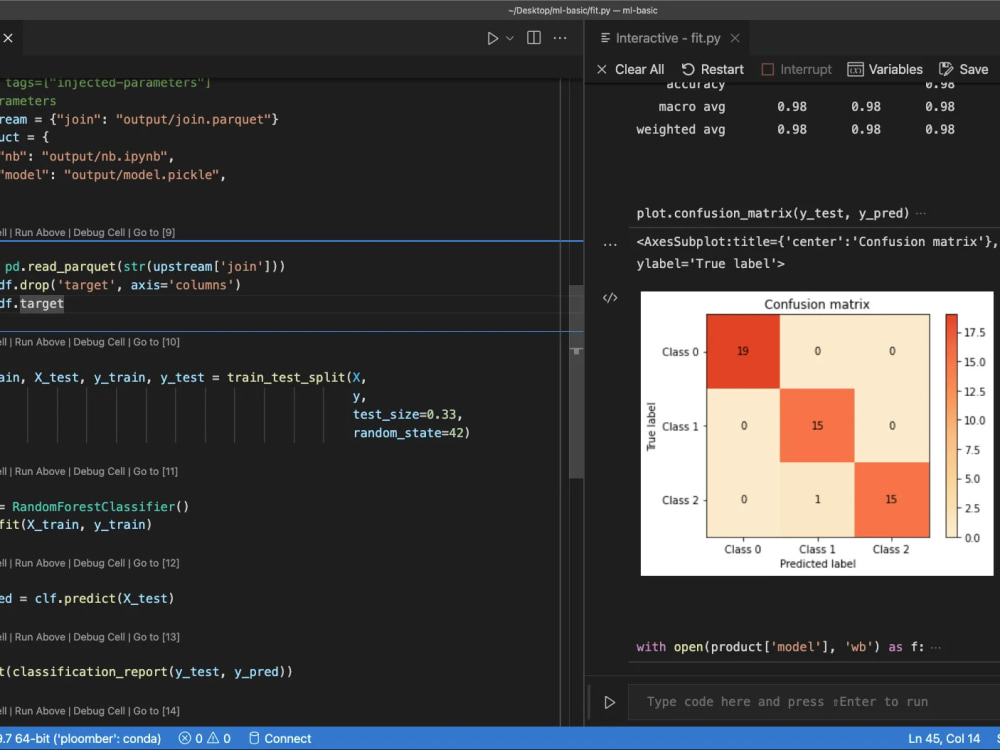1000x750 pixels.
Task: Clear All interactive outputs
Action: pos(630,70)
